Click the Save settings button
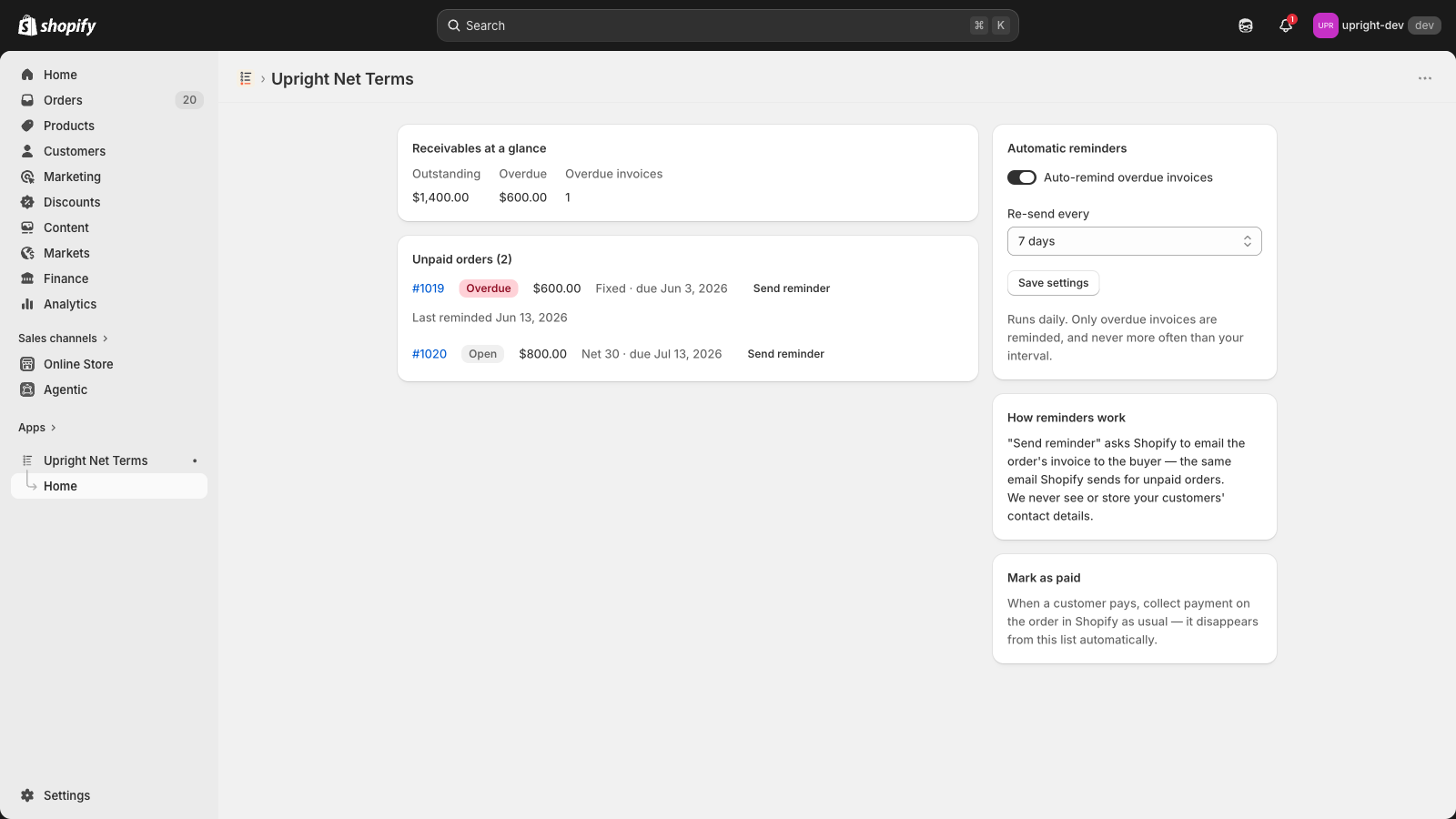The image size is (1456, 819). [1054, 283]
